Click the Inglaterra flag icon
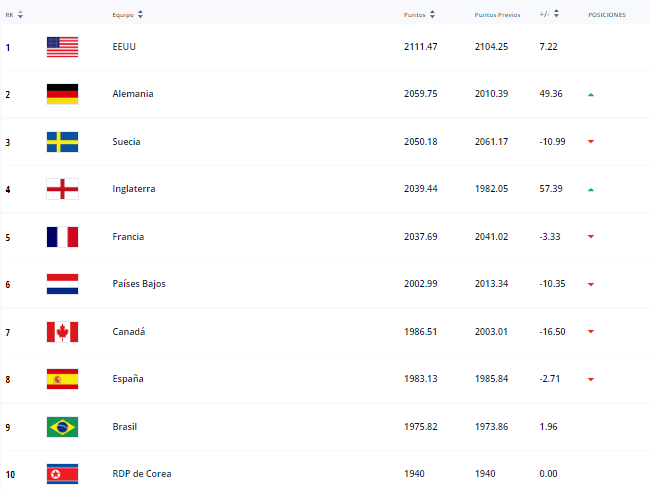 (62, 189)
